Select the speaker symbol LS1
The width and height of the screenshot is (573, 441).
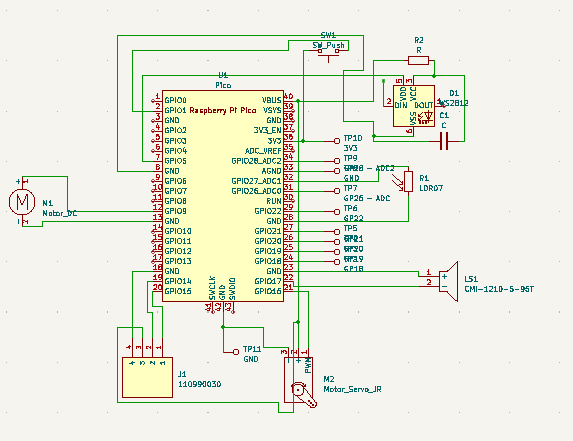coord(448,281)
